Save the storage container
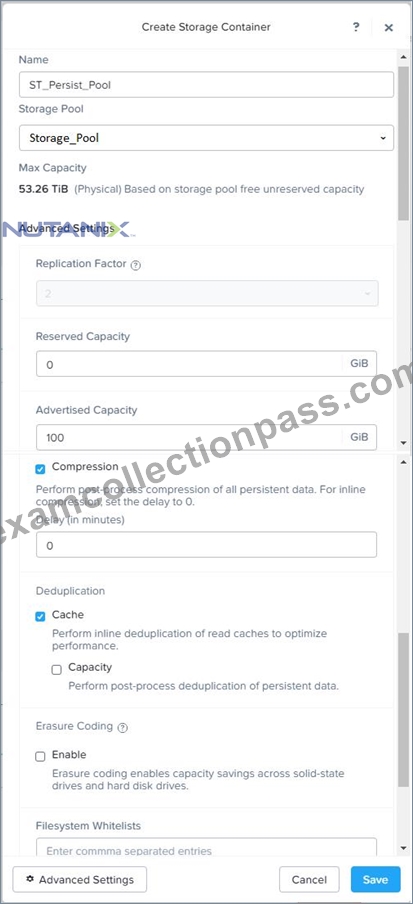The height and width of the screenshot is (904, 413). (x=376, y=880)
